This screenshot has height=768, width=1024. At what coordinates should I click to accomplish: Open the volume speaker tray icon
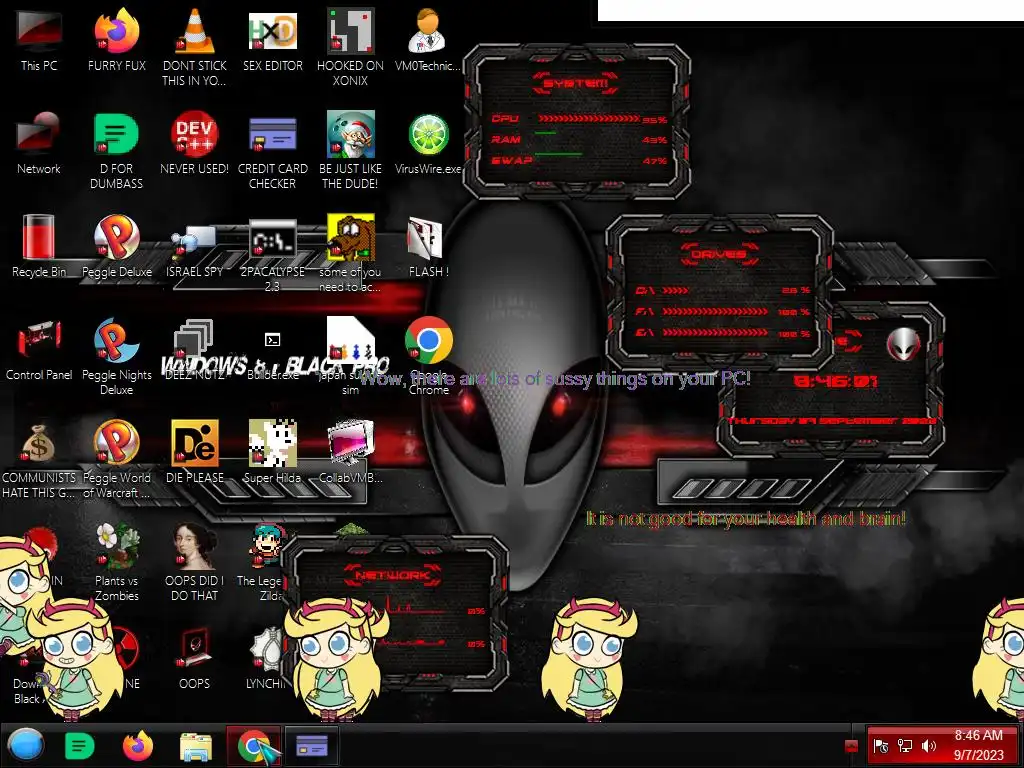[928, 746]
